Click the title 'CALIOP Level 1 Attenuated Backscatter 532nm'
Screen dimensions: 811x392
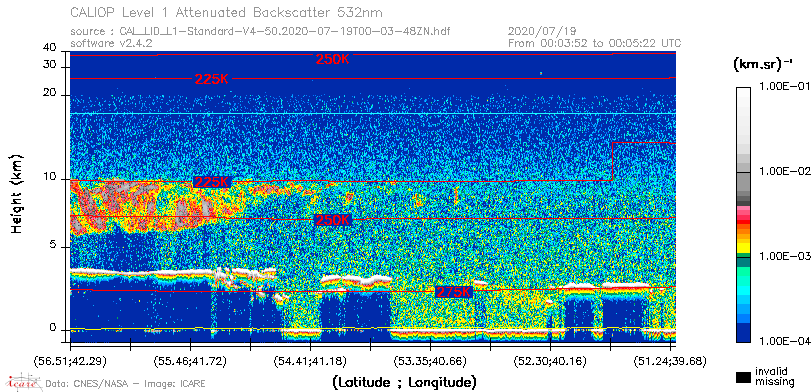pyautogui.click(x=227, y=12)
